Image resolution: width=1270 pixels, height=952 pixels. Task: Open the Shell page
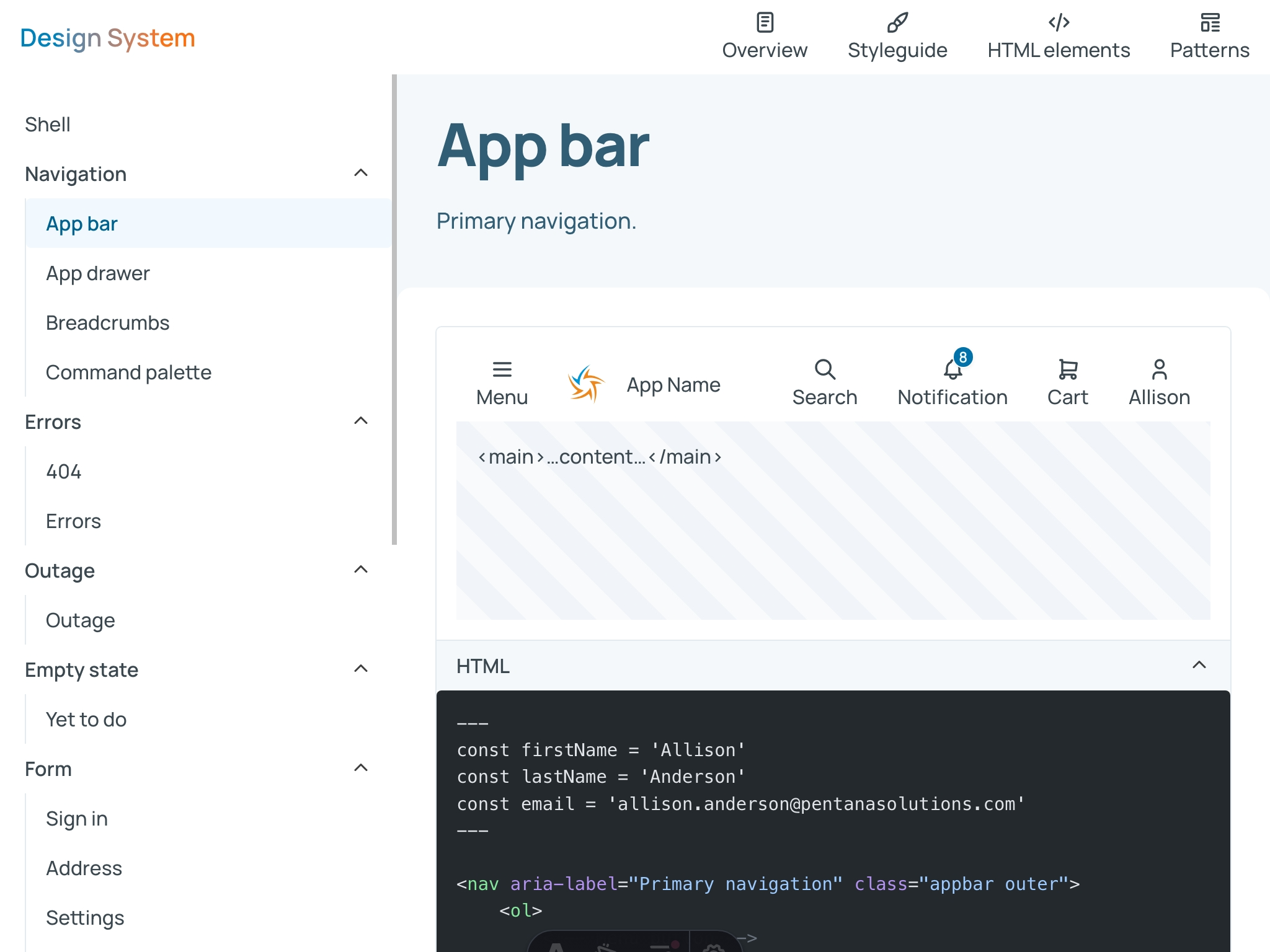(x=47, y=125)
